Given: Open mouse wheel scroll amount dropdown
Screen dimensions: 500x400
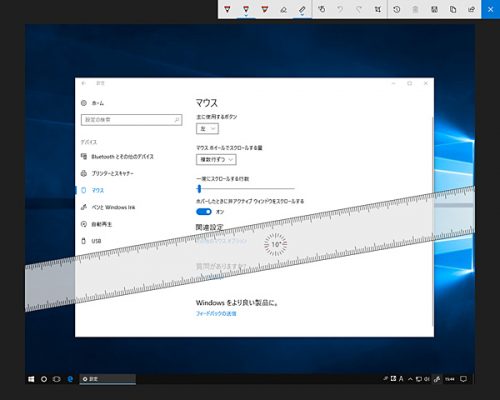Looking at the screenshot, I should 216,159.
